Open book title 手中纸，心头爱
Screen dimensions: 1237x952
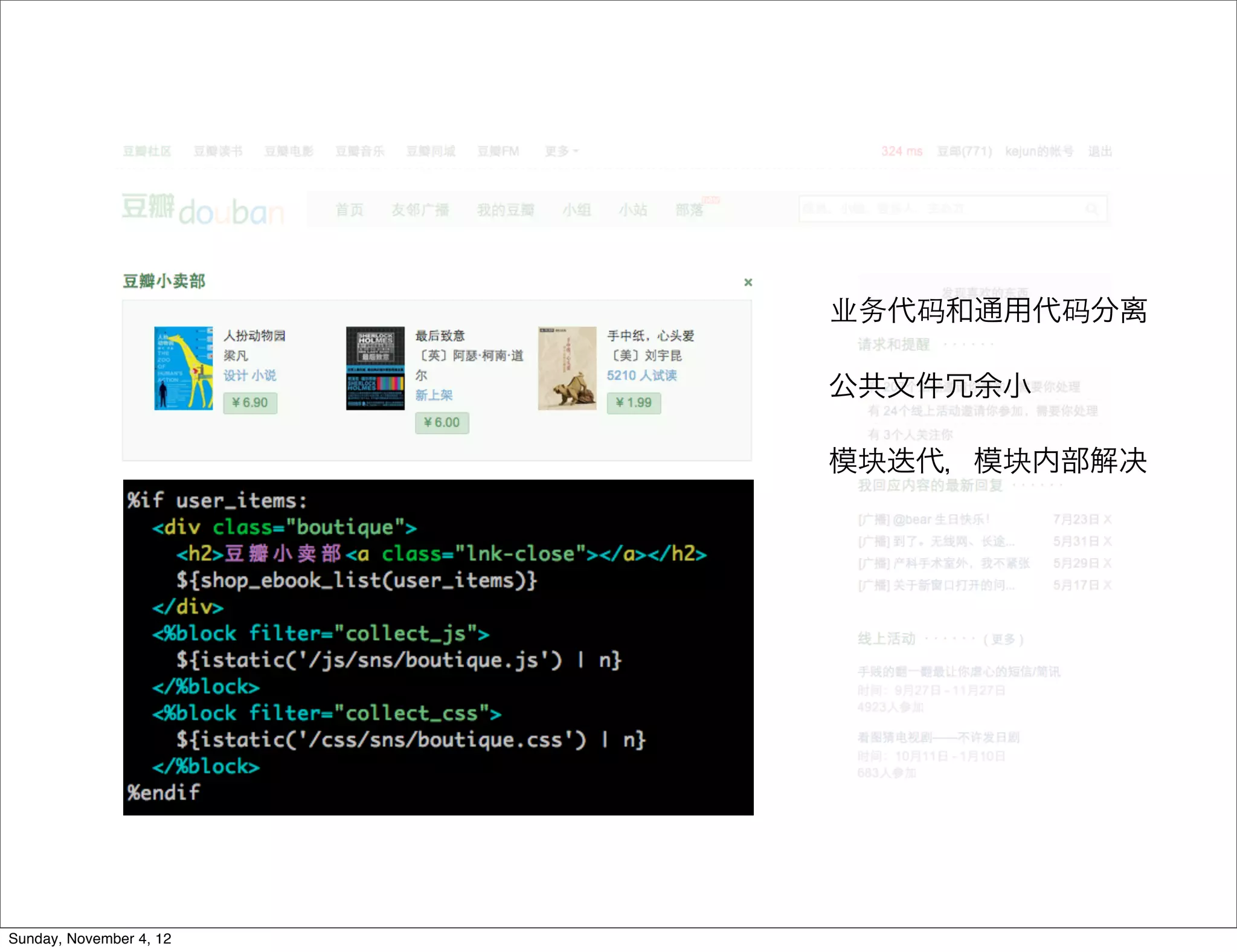(x=651, y=336)
